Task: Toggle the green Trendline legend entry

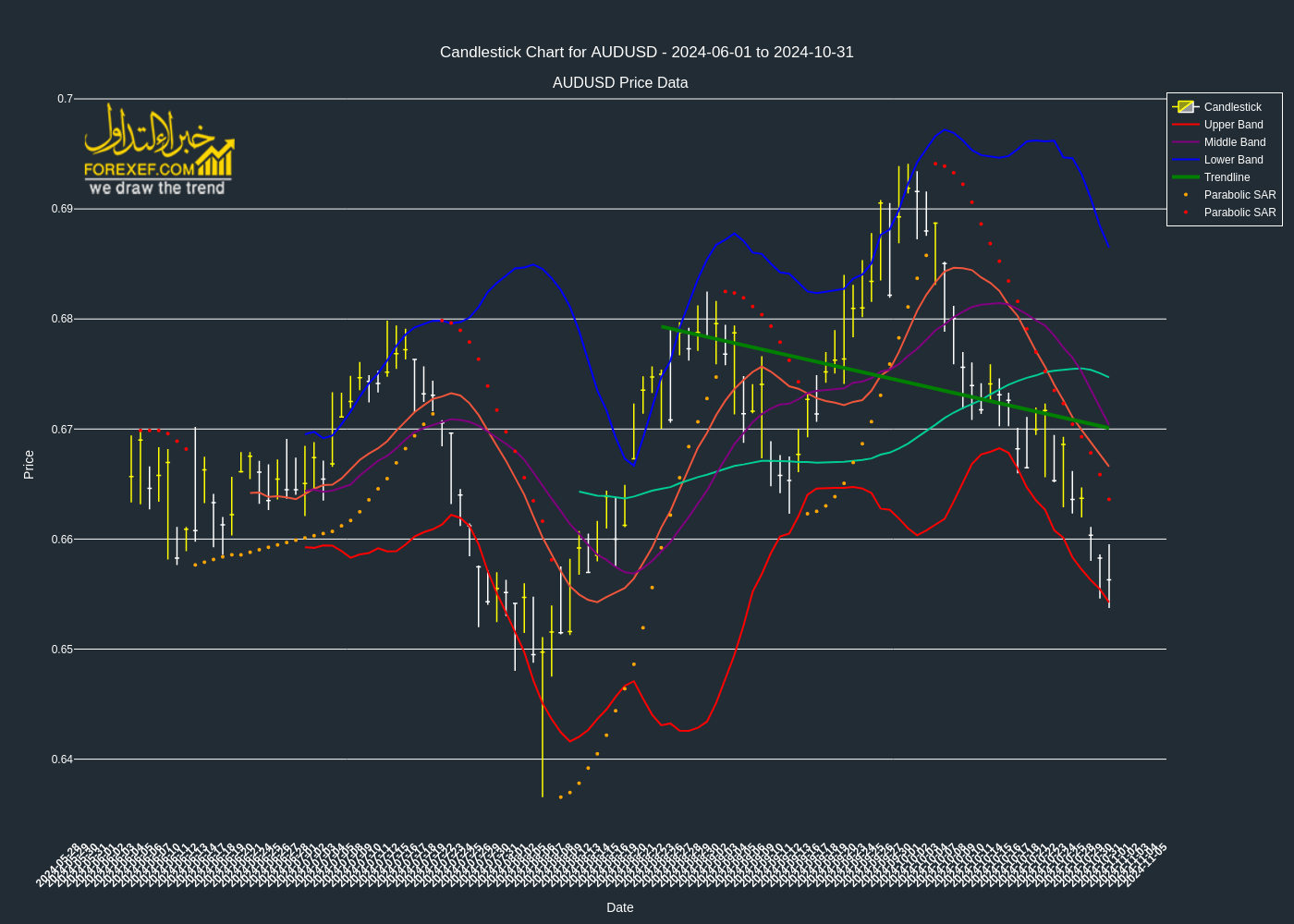Action: (x=1224, y=177)
